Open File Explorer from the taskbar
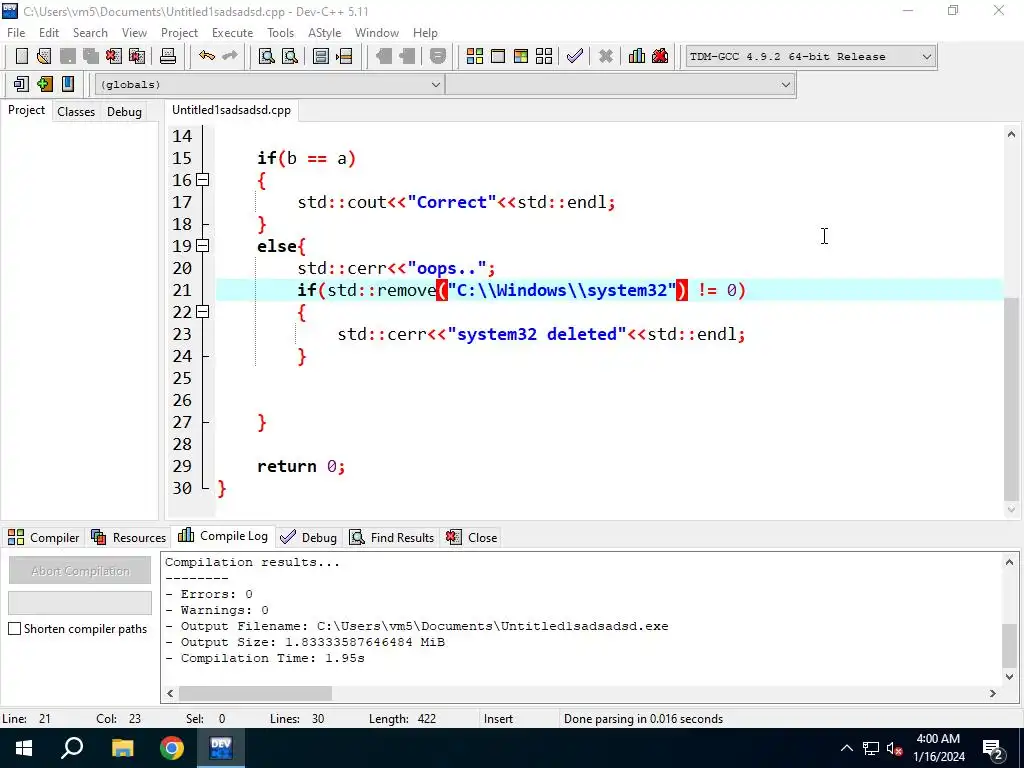1024x768 pixels. click(122, 748)
